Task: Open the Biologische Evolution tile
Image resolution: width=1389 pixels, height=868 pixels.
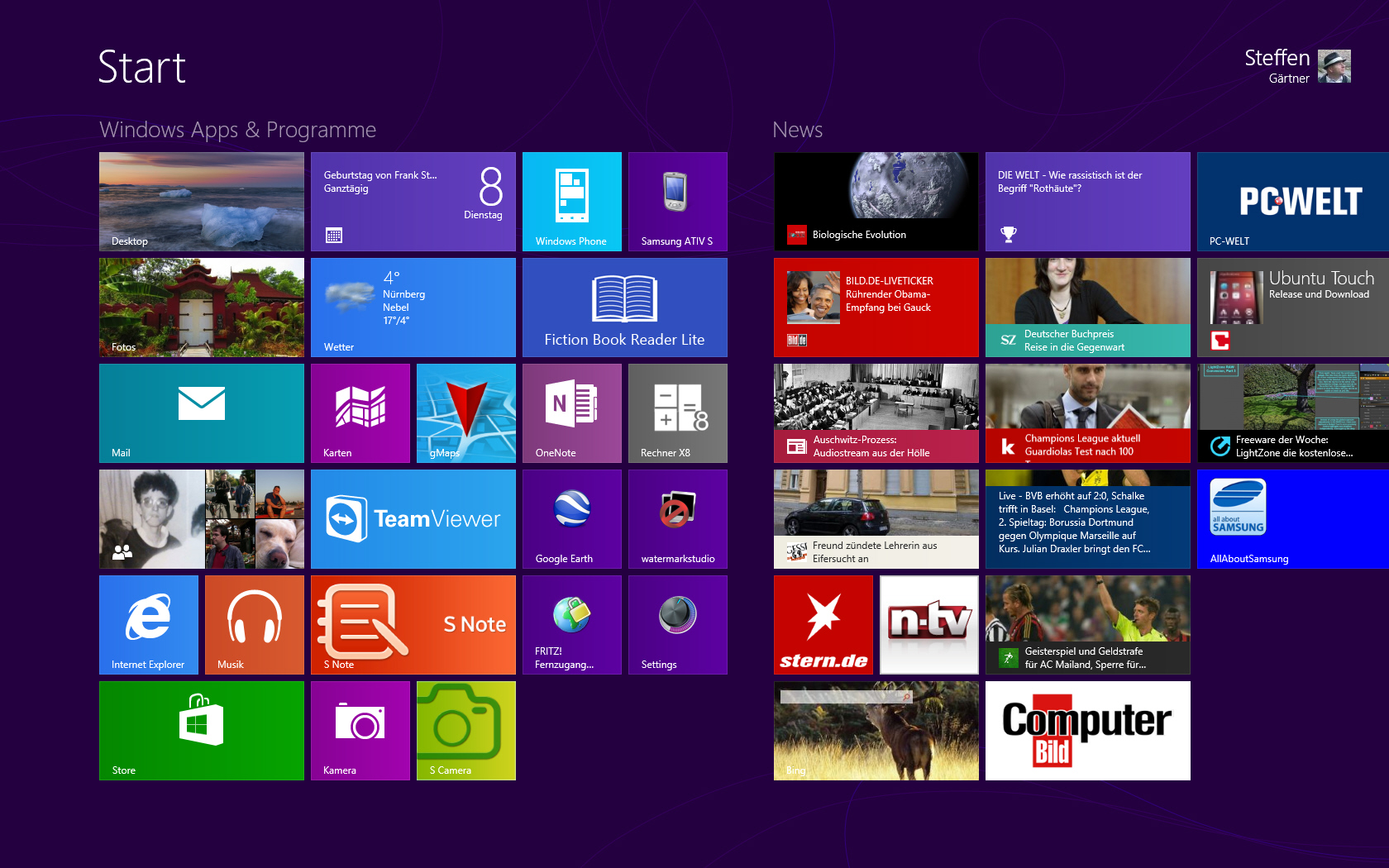Action: point(876,202)
